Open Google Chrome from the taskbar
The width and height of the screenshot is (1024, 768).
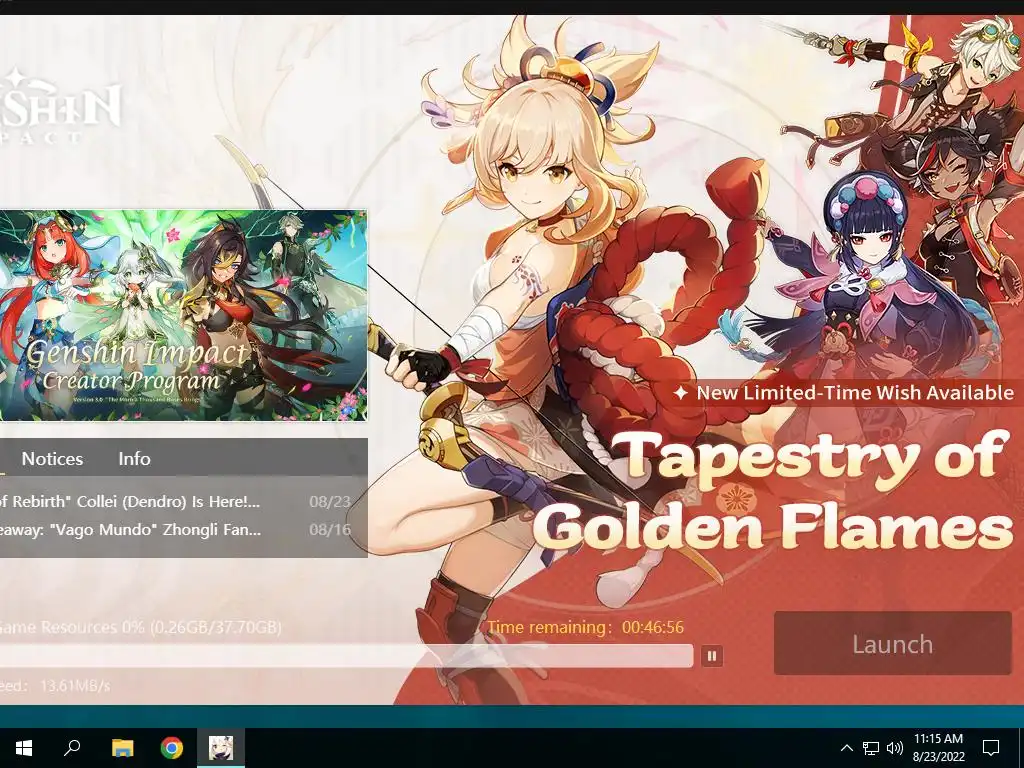point(172,748)
